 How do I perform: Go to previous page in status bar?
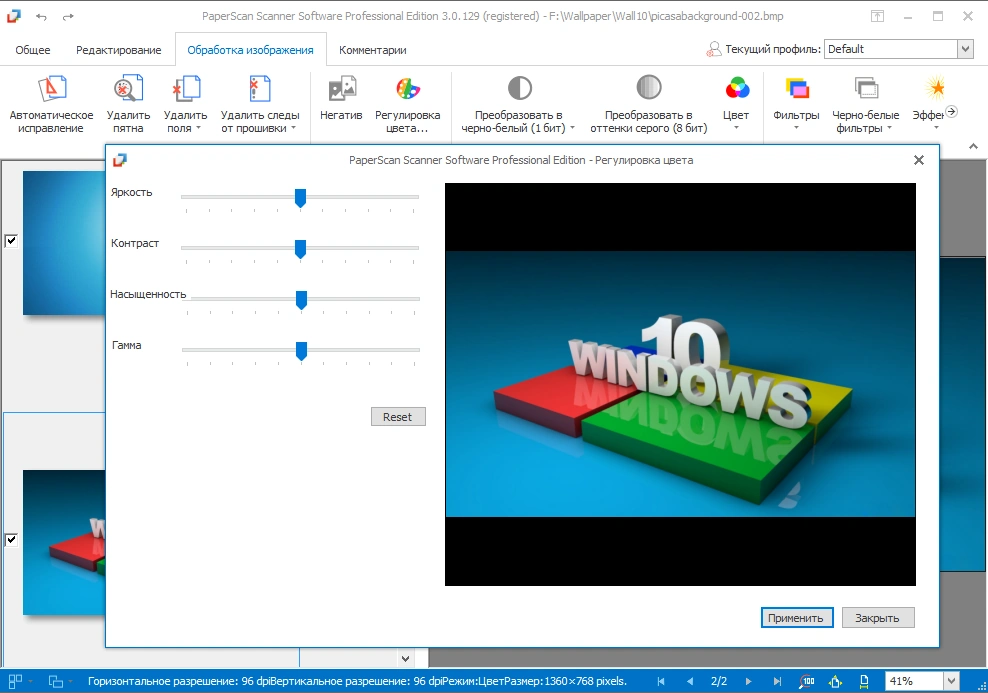click(x=689, y=681)
